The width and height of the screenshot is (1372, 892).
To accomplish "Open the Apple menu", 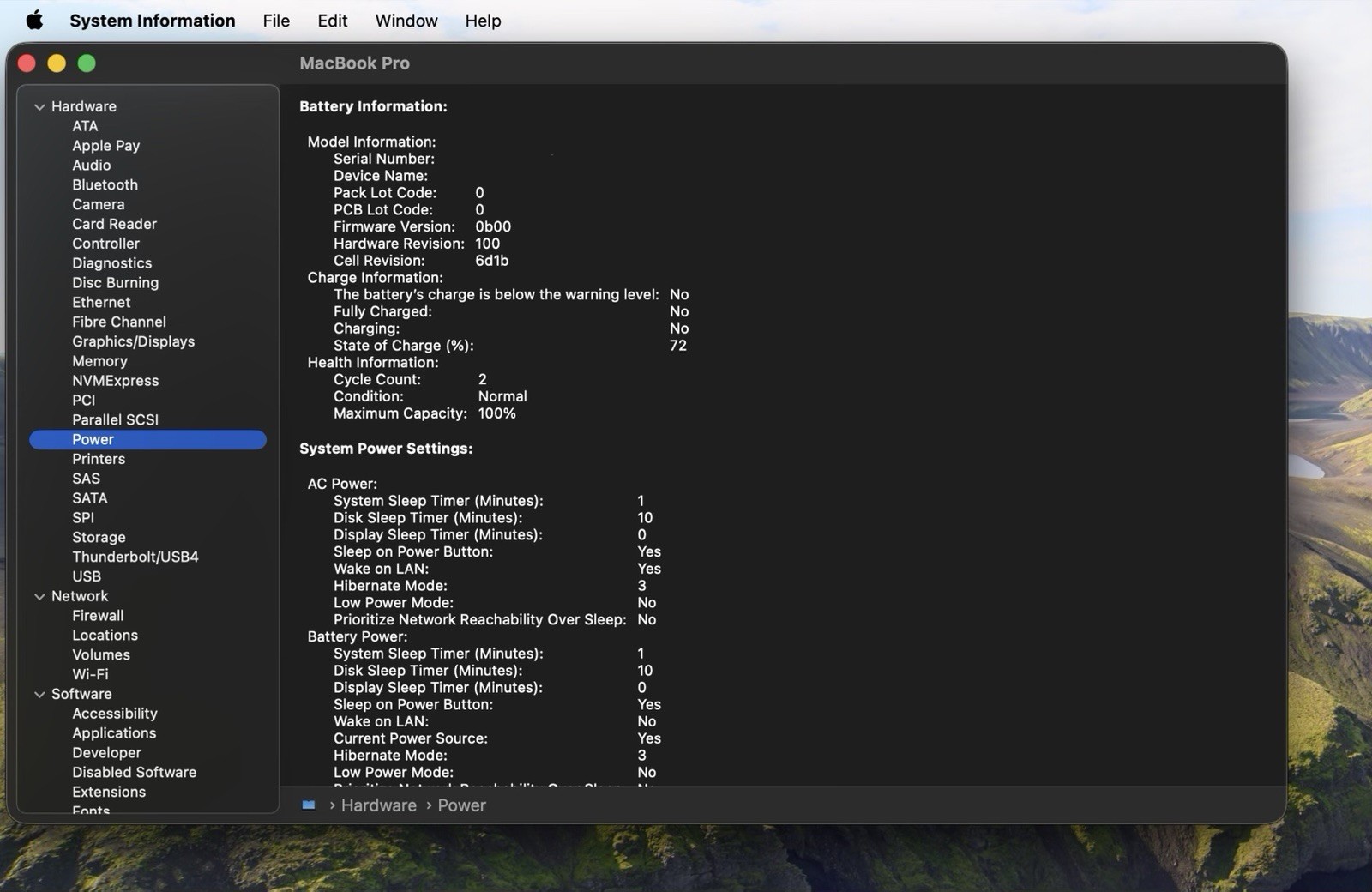I will (x=34, y=21).
